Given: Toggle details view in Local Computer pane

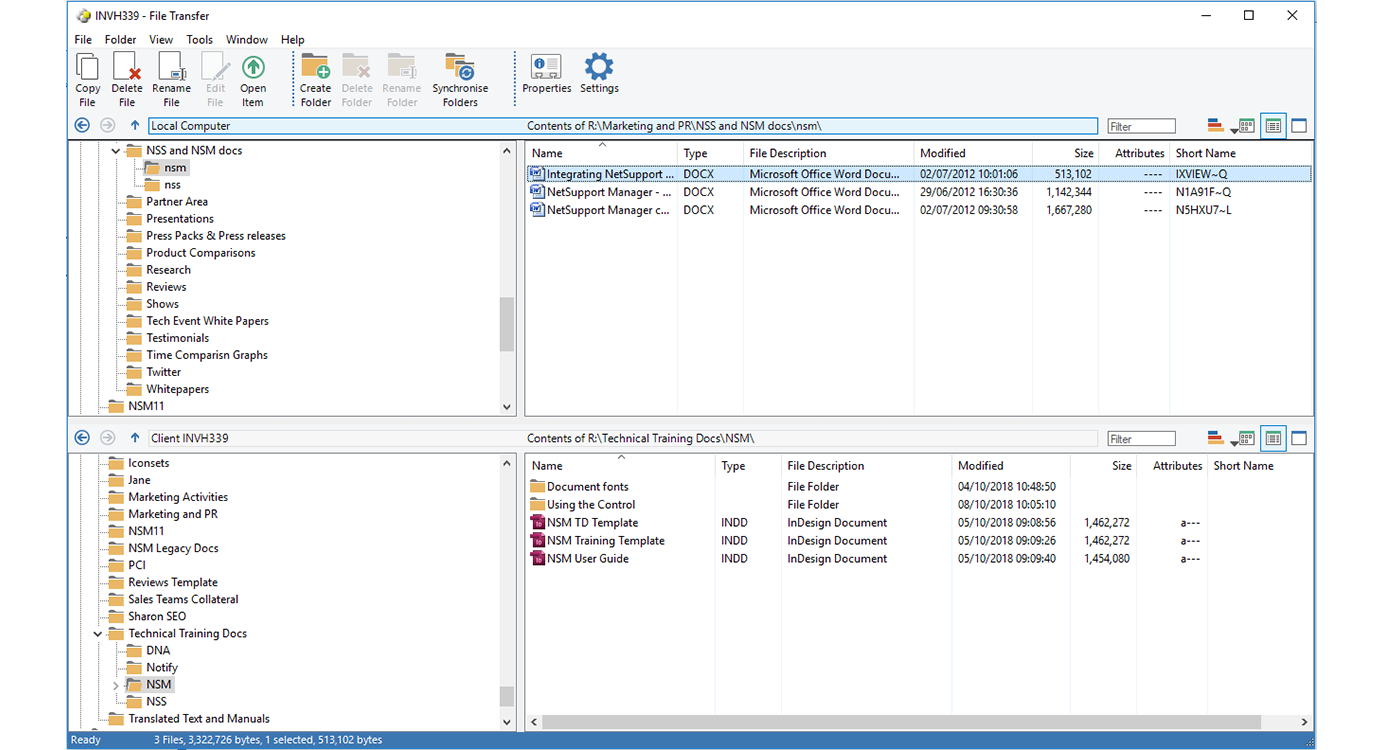Looking at the screenshot, I should [x=1273, y=126].
